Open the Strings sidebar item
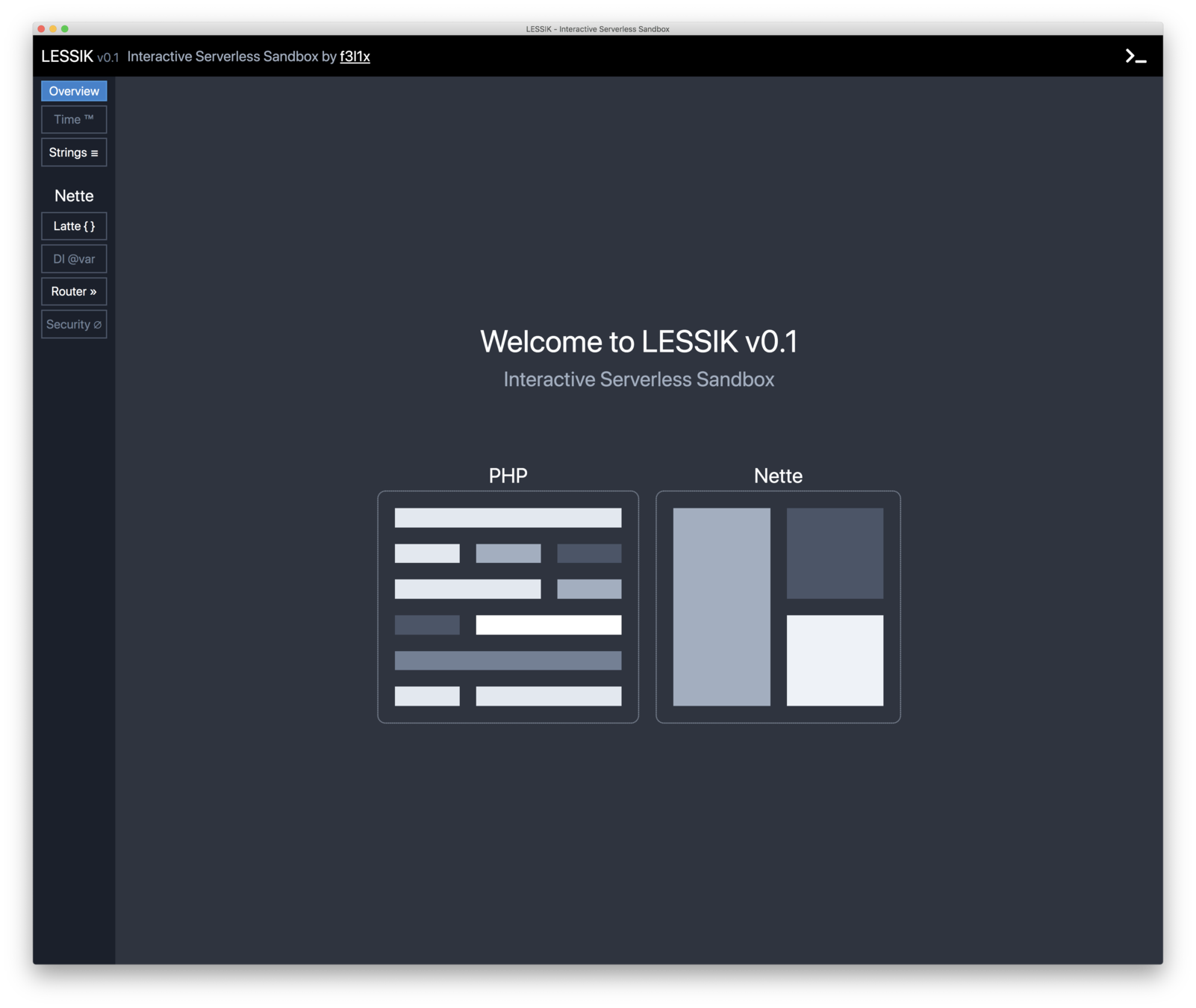Screen dimensions: 1196x1008 [74, 152]
